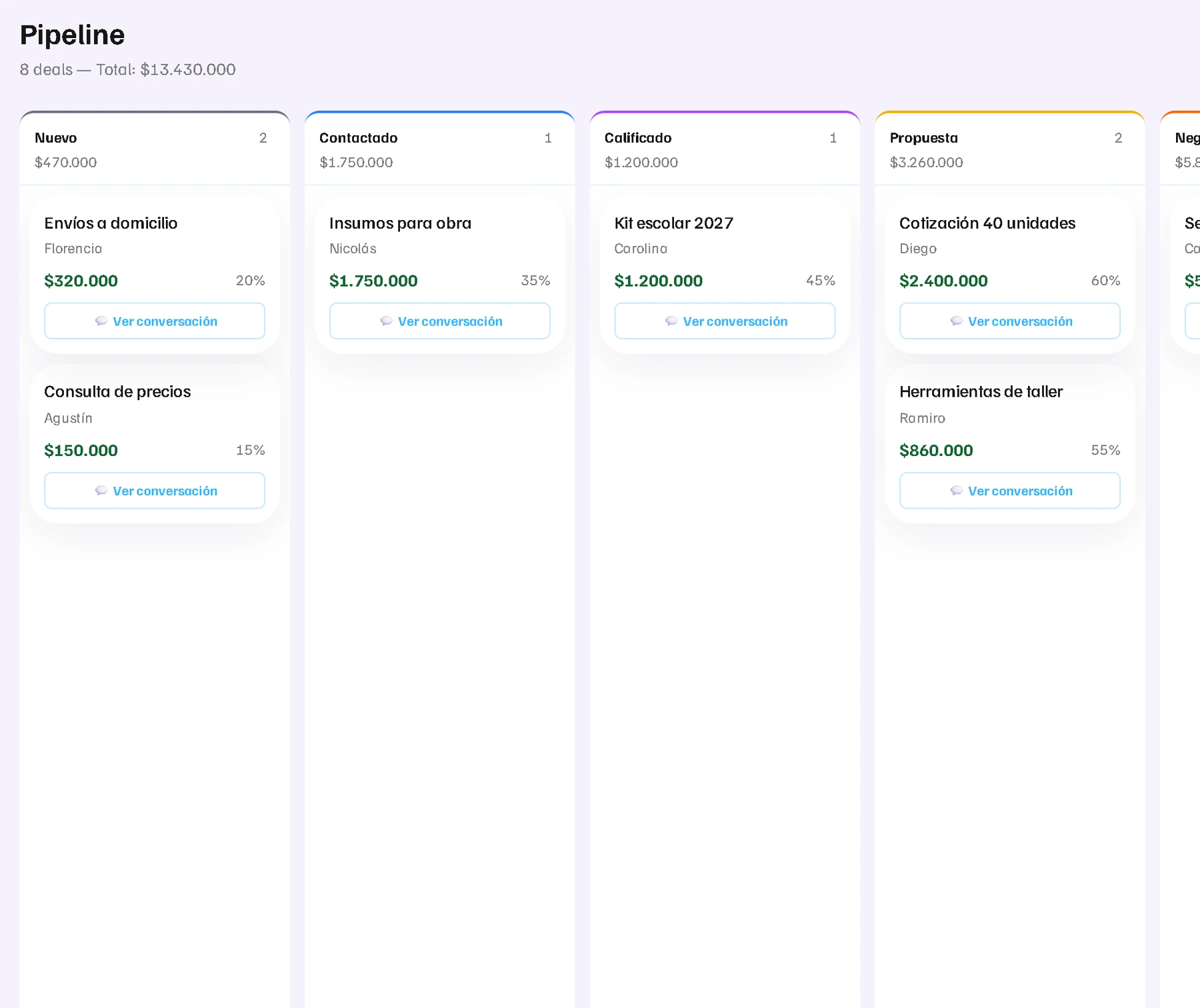Click the 35% probability value
Image resolution: width=1200 pixels, height=1008 pixels.
(535, 281)
